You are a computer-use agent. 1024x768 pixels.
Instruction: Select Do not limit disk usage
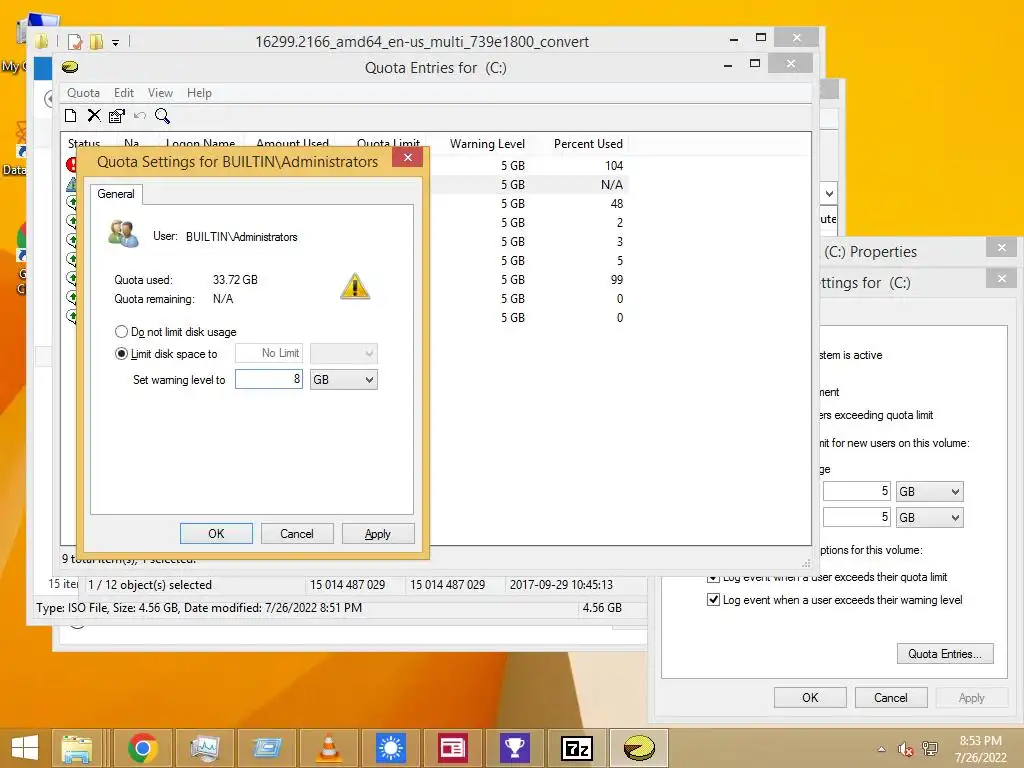point(121,332)
